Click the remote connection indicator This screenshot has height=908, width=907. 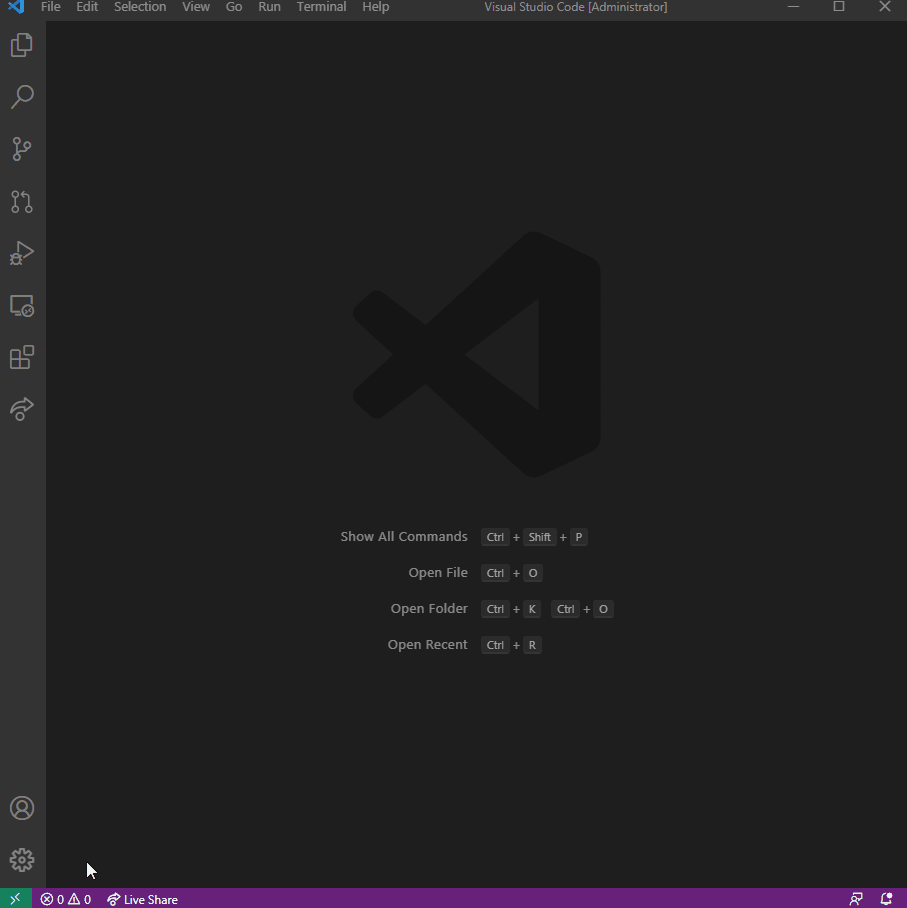tap(14, 898)
